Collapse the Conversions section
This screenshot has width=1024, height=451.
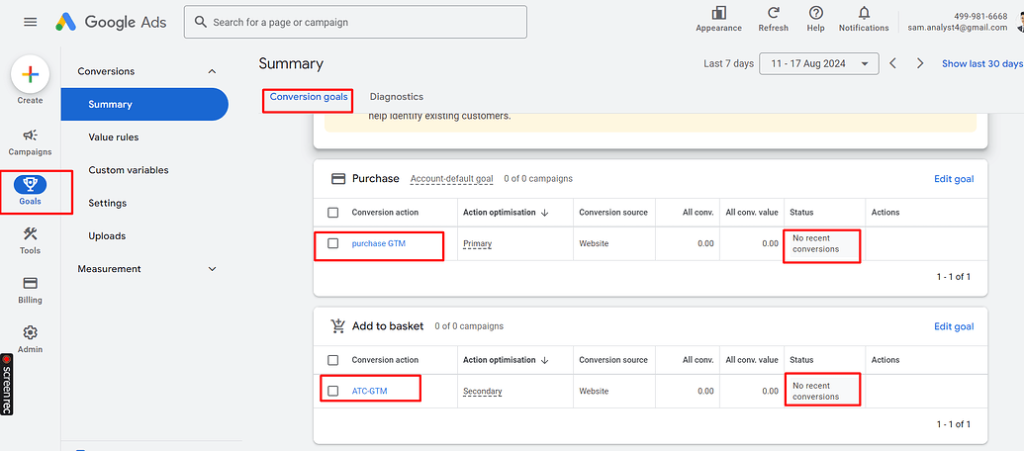pyautogui.click(x=211, y=71)
